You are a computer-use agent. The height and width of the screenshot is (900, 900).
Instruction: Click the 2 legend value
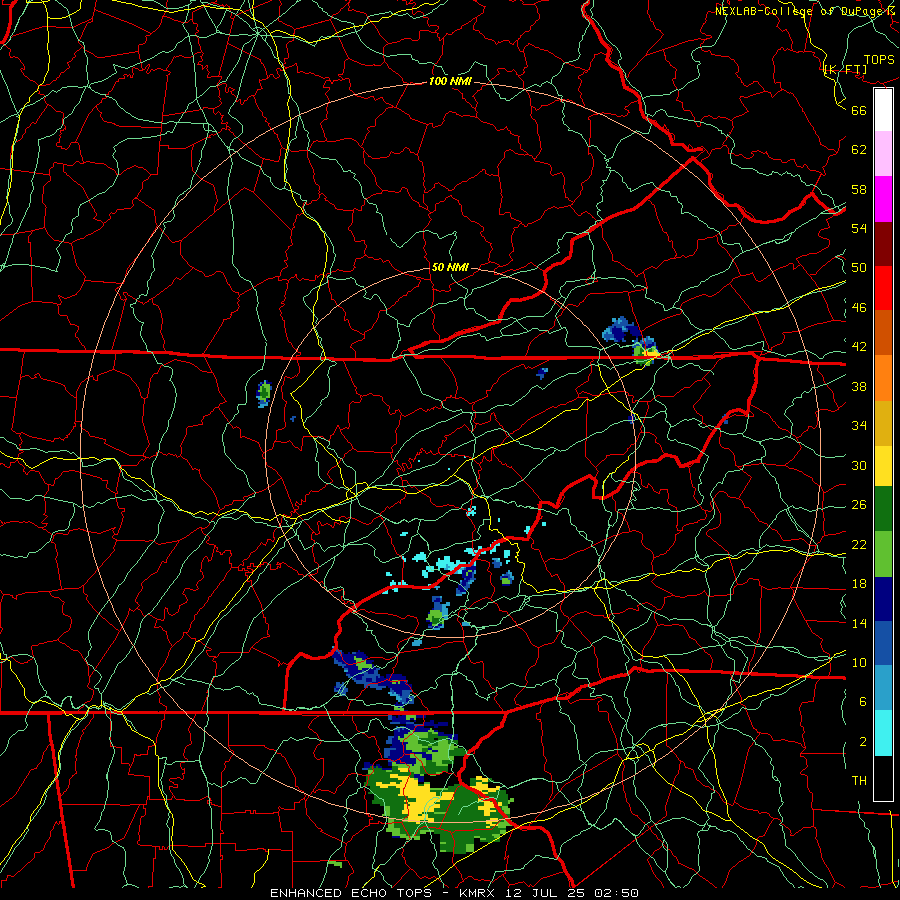pyautogui.click(x=863, y=742)
